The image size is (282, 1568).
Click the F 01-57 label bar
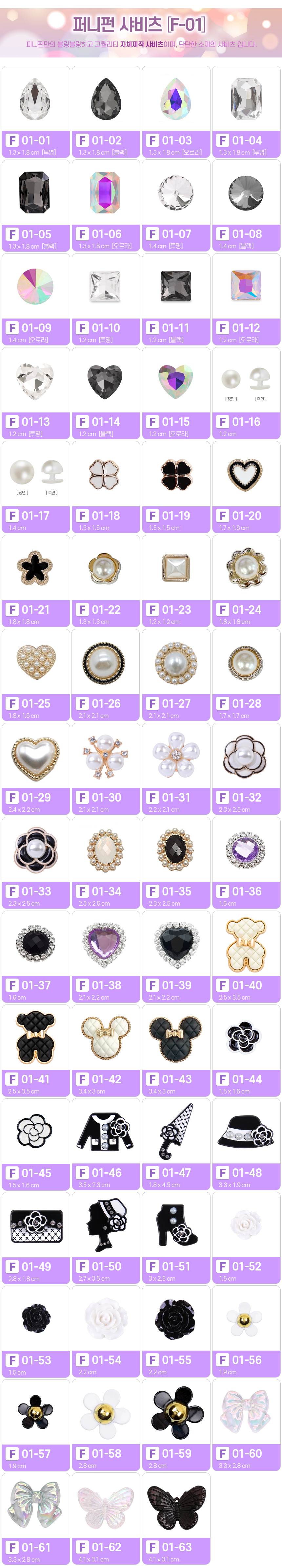(x=36, y=1459)
